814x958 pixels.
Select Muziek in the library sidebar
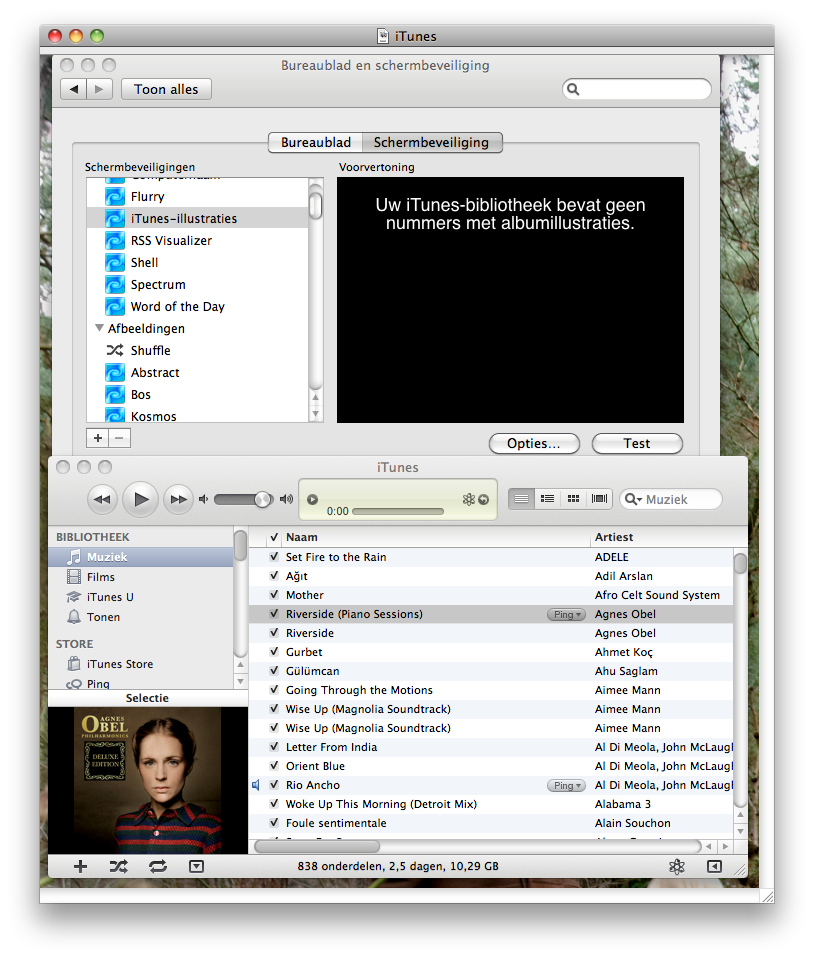click(141, 557)
